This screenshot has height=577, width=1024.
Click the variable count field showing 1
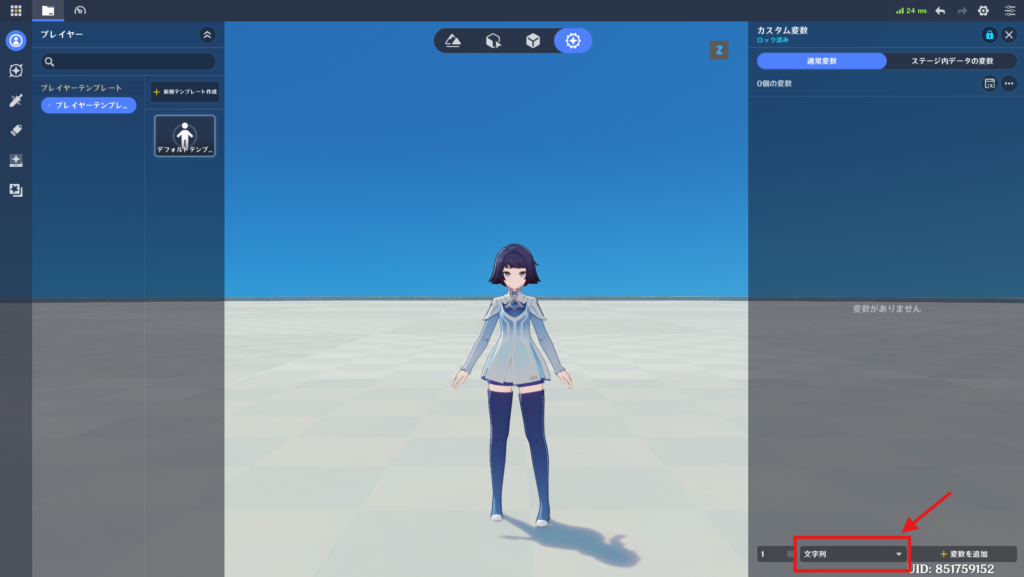click(775, 554)
